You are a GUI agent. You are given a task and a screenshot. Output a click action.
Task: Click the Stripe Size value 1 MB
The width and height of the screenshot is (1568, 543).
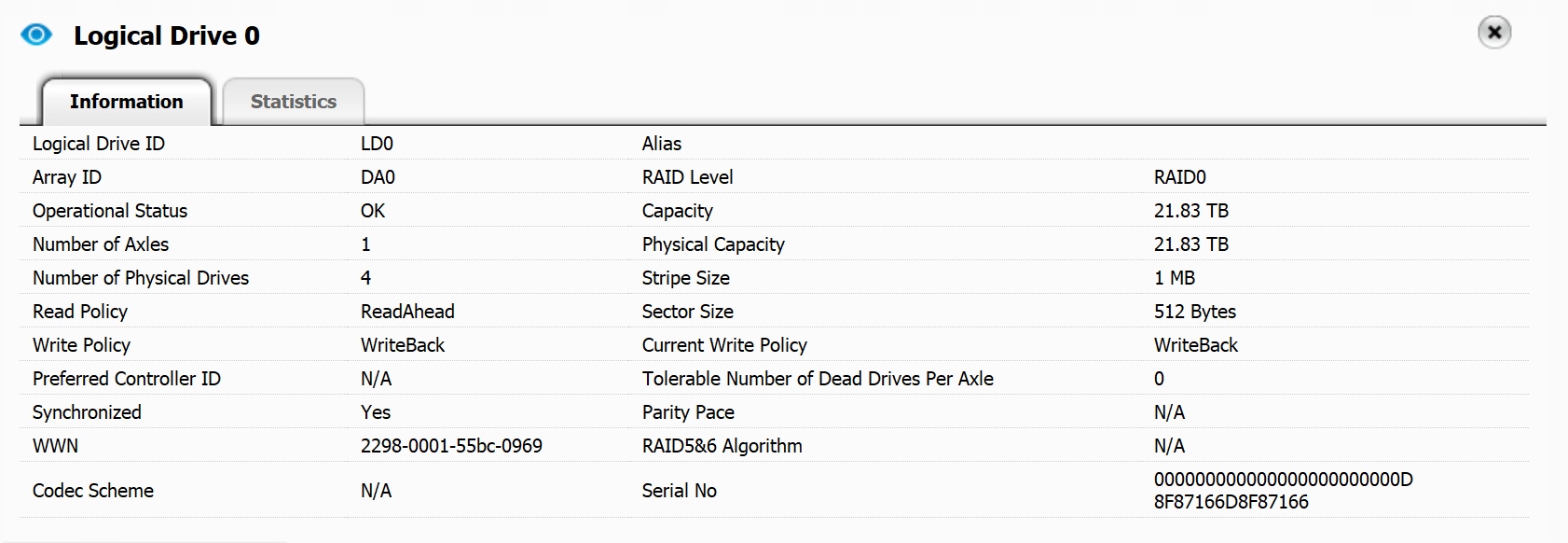point(1174,278)
